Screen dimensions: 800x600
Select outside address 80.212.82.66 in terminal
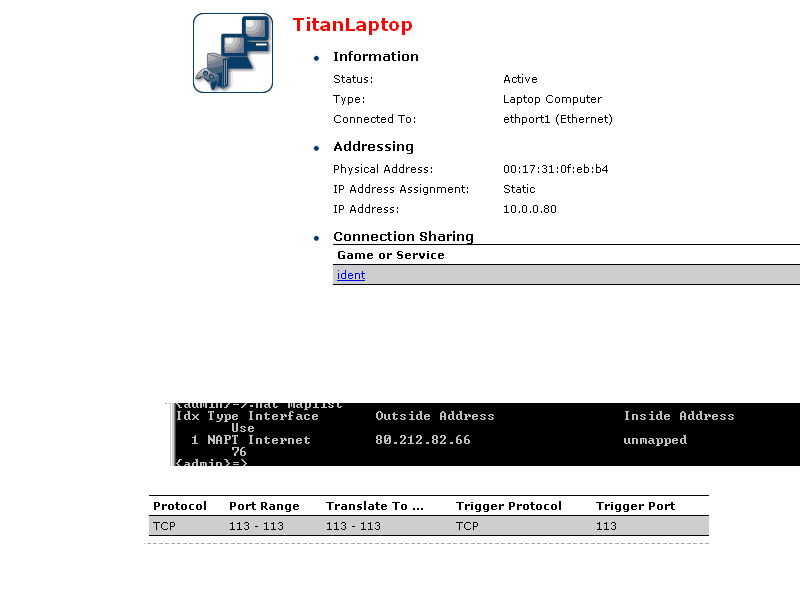[423, 440]
